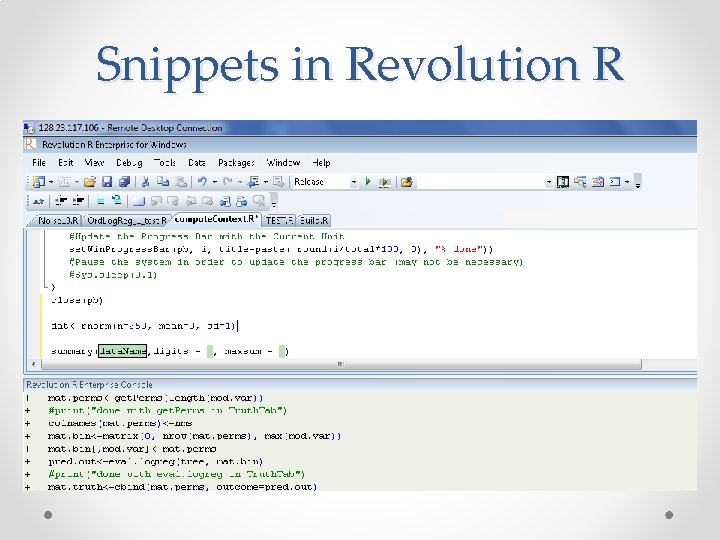The image size is (720, 540).
Task: Click the R Console window icon
Action: [x=563, y=182]
